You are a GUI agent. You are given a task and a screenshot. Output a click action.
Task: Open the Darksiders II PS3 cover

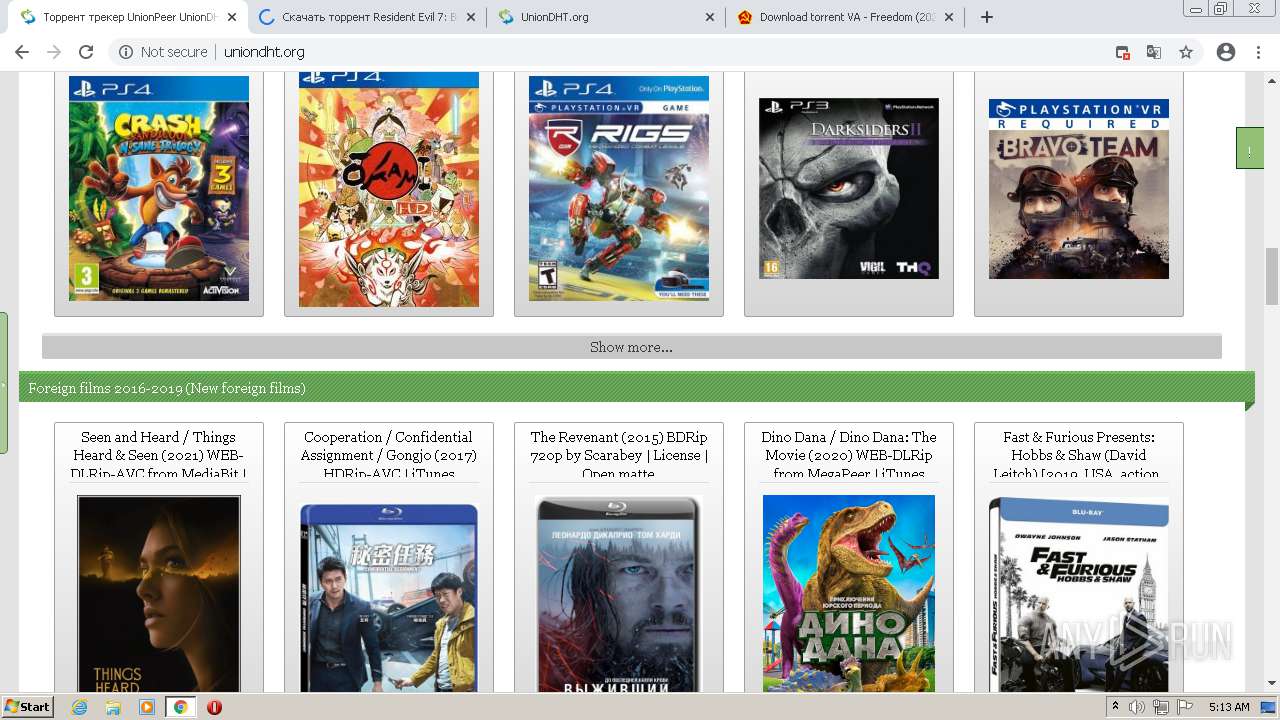tap(849, 188)
